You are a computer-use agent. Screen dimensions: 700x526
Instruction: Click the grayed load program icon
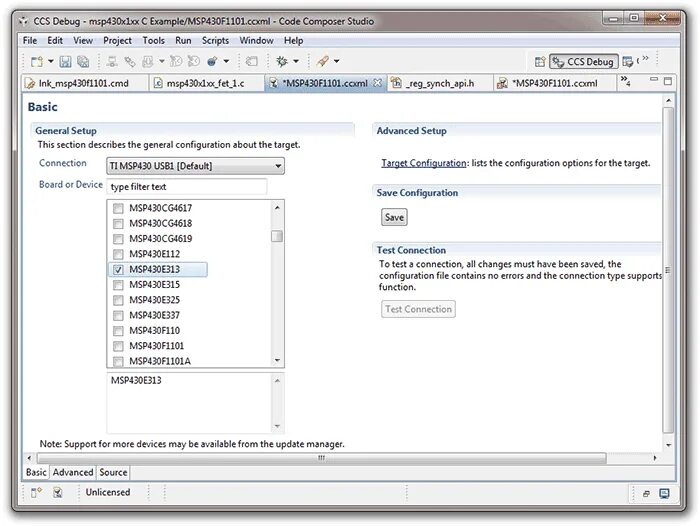tap(148, 61)
